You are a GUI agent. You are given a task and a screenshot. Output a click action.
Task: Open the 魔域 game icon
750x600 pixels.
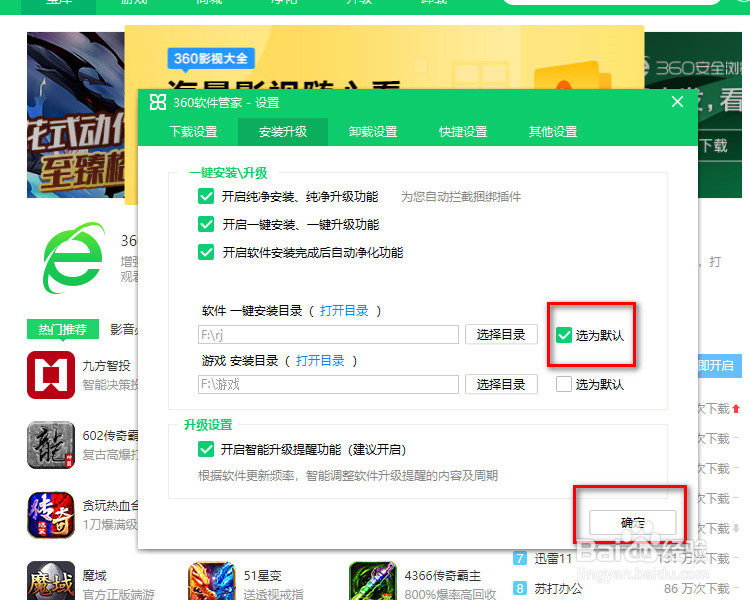[51, 581]
